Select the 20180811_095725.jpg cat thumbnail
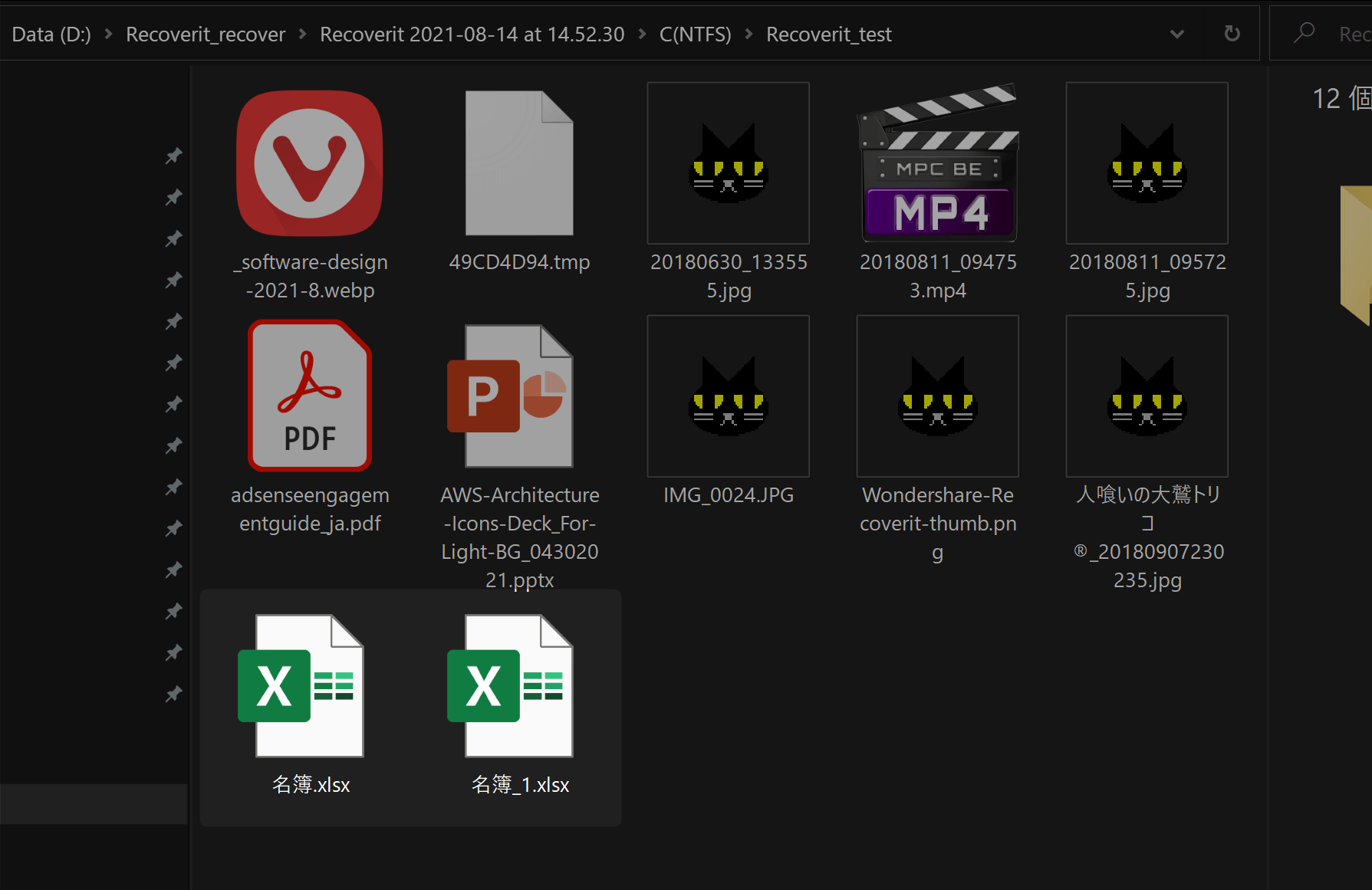The height and width of the screenshot is (890, 1372). coord(1147,163)
